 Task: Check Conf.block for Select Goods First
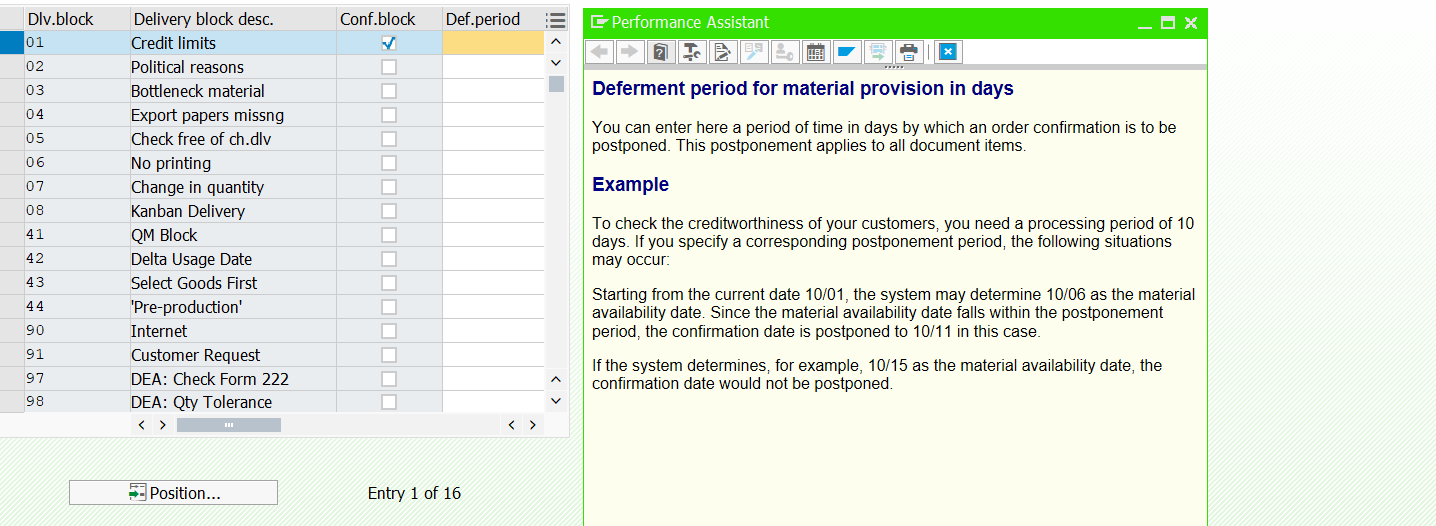coord(389,283)
